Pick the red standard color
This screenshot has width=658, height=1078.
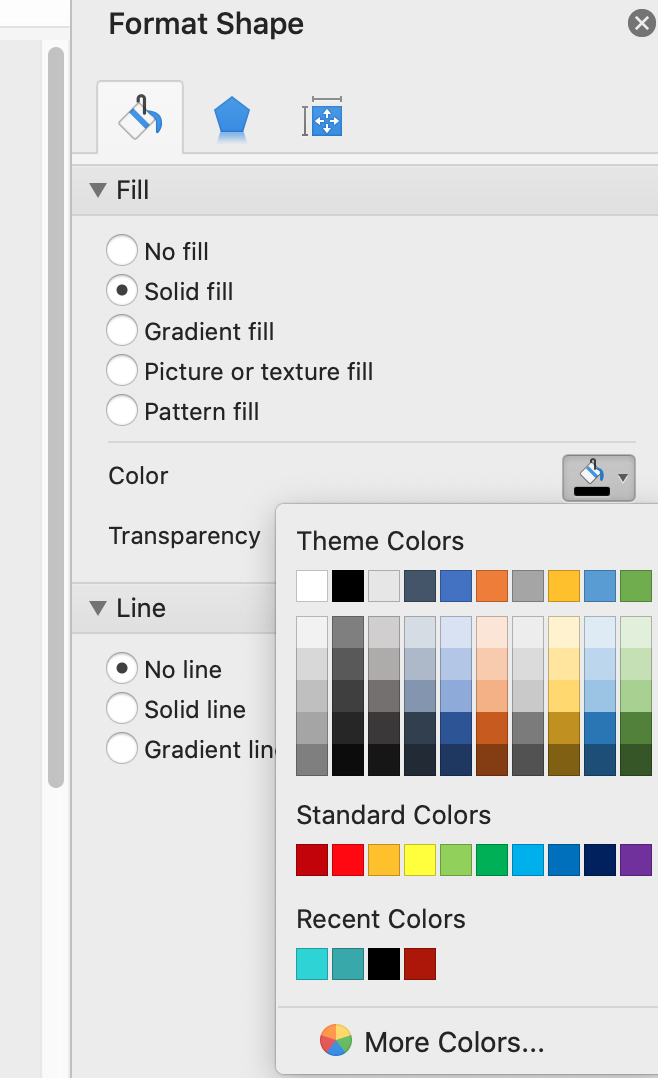pos(347,860)
